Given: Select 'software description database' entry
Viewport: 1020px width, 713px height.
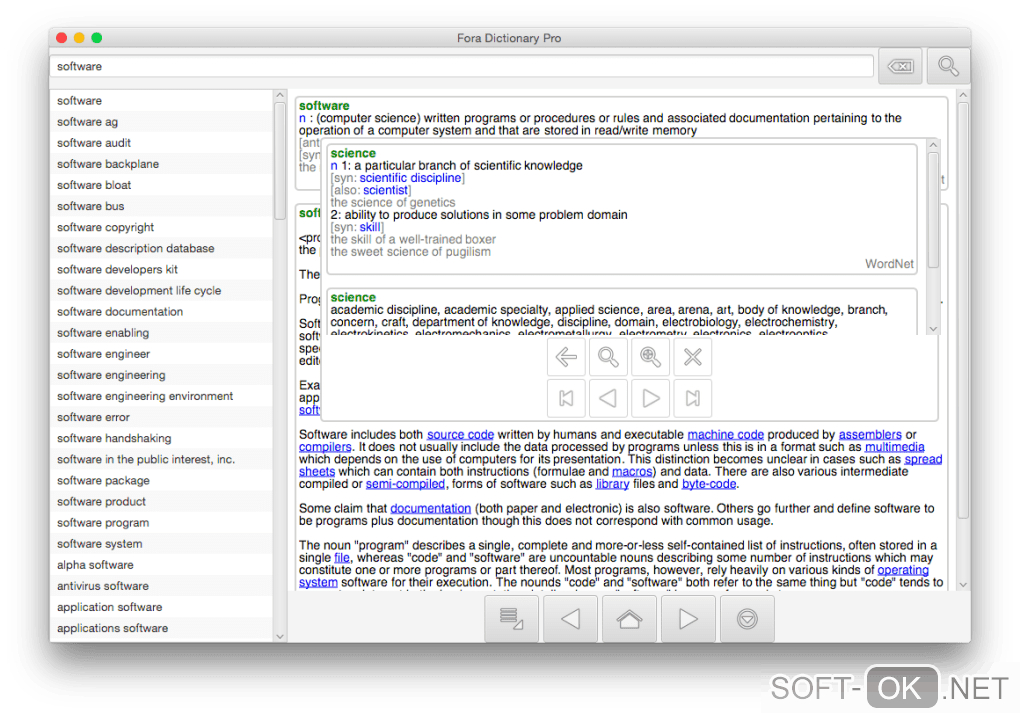Looking at the screenshot, I should (161, 249).
